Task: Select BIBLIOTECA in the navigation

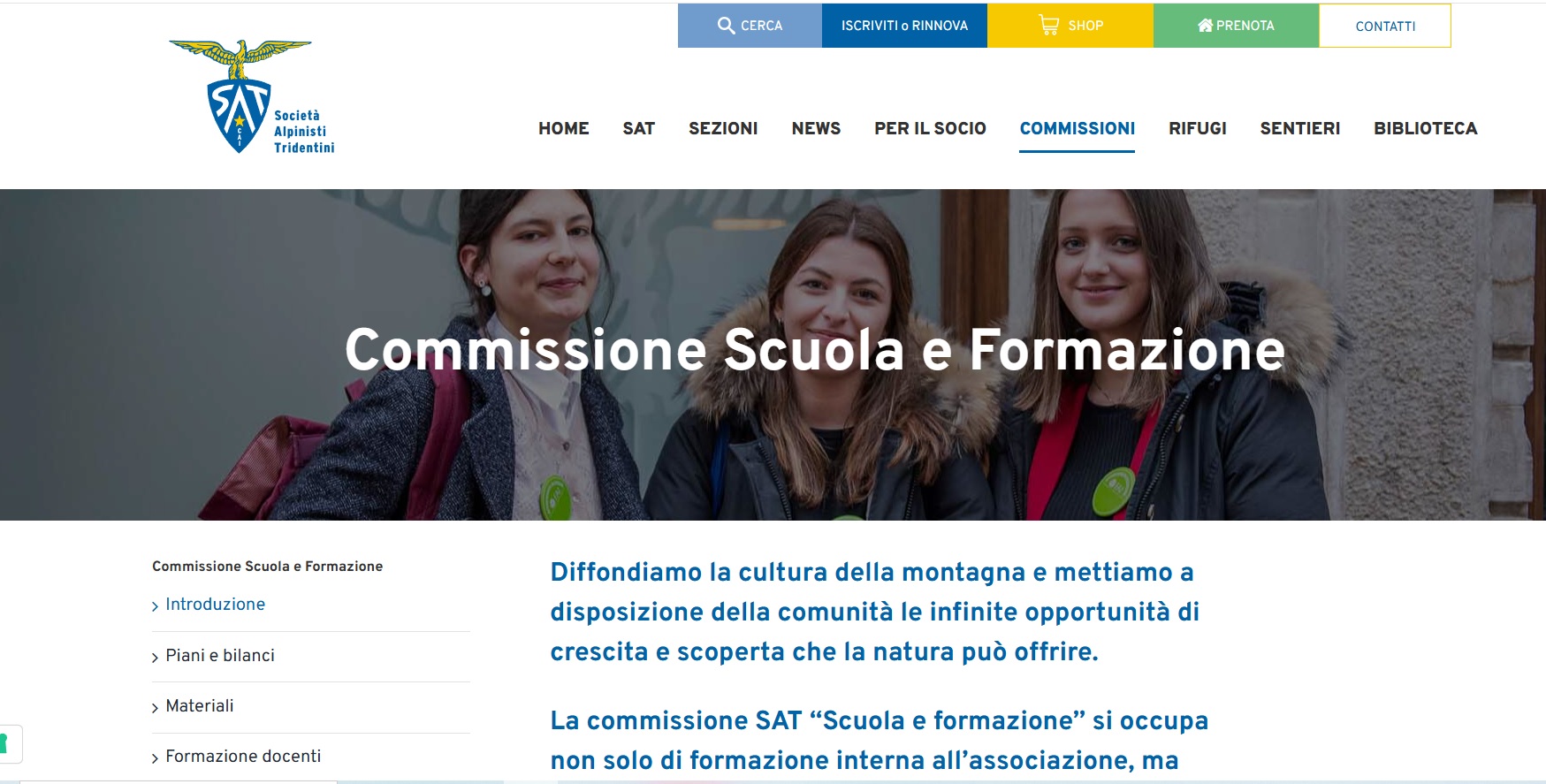Action: (1425, 128)
